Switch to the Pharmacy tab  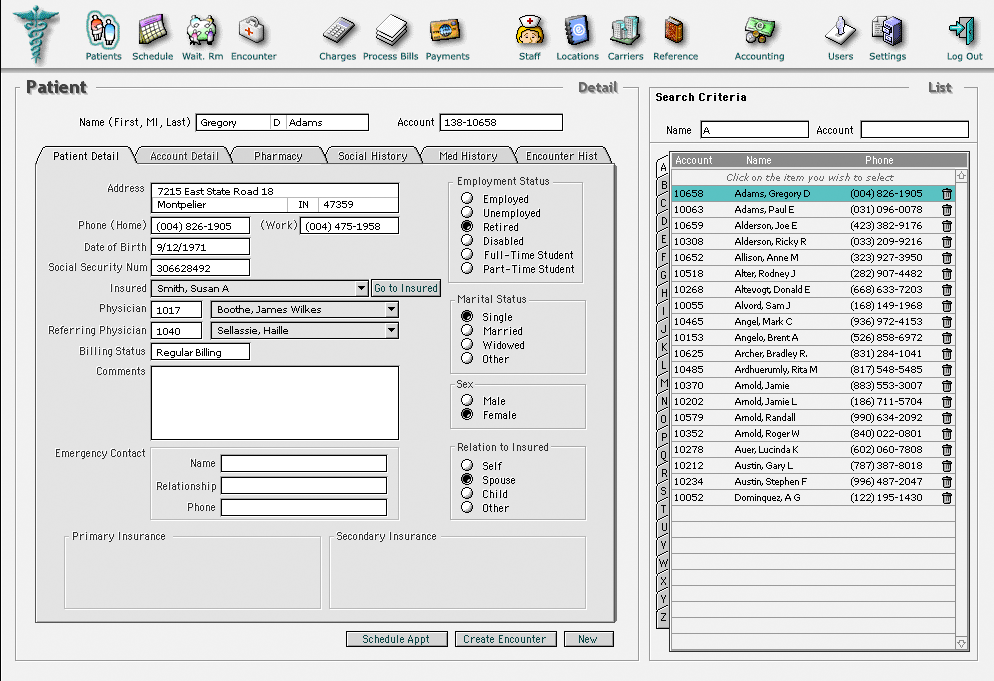click(278, 156)
